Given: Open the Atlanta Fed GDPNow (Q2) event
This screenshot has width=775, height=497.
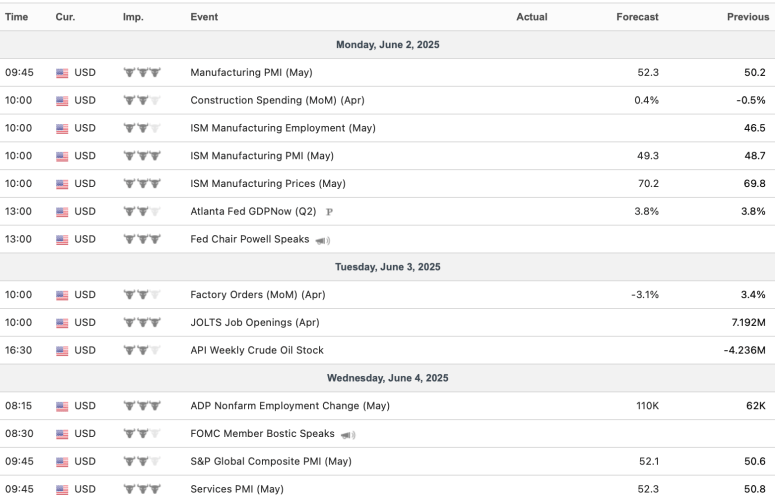Looking at the screenshot, I should pyautogui.click(x=253, y=211).
